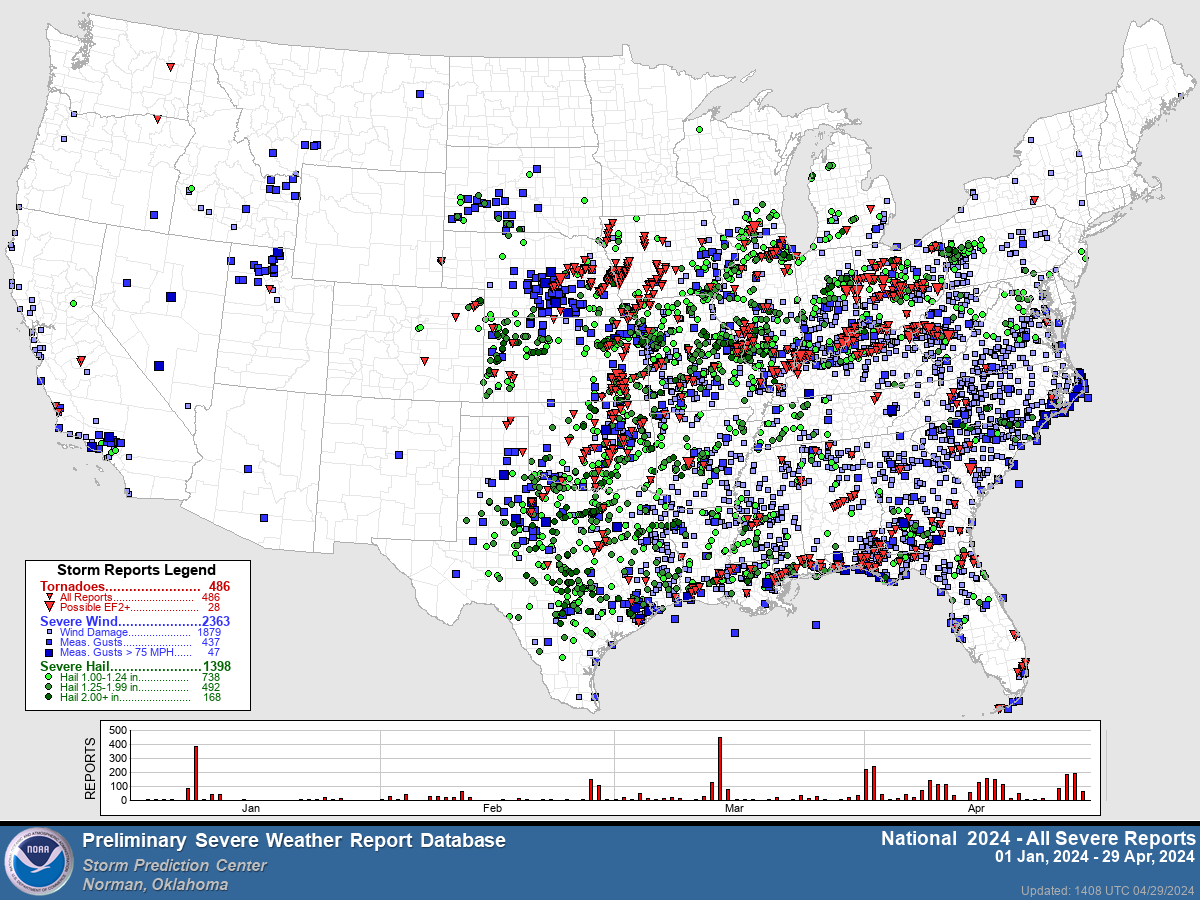Select the Severe Hail heading in the legend

click(x=75, y=666)
